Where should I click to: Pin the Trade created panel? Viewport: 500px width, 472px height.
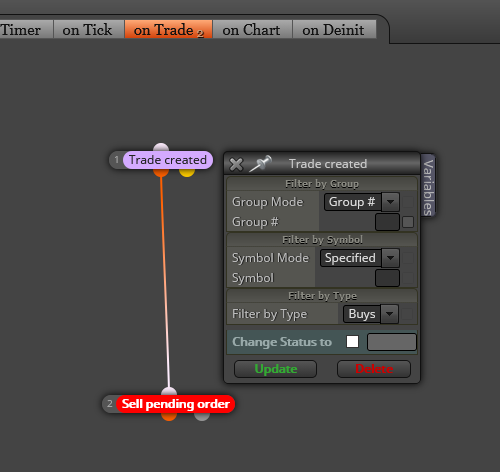coord(261,163)
